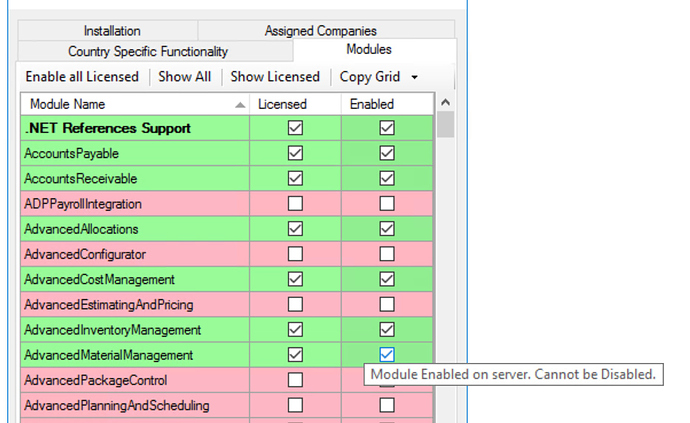Toggle Licensed checkbox for .NET References Support
This screenshot has width=690, height=423.
click(x=295, y=128)
